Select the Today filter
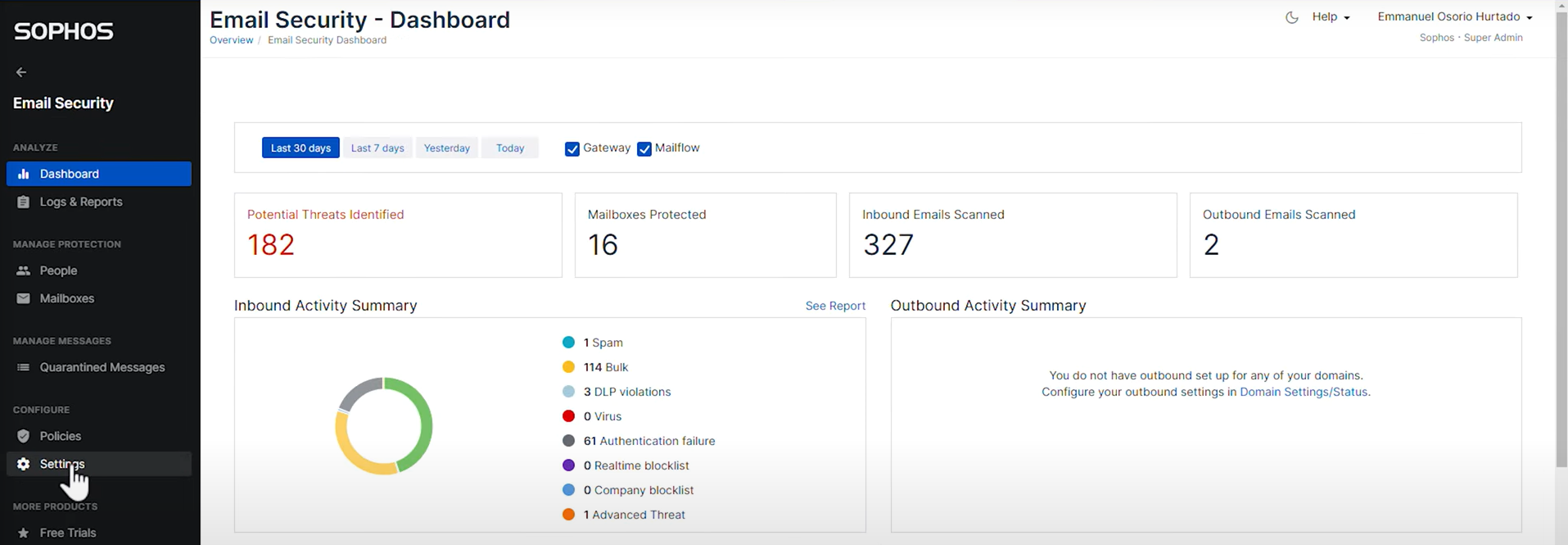 pyautogui.click(x=510, y=148)
